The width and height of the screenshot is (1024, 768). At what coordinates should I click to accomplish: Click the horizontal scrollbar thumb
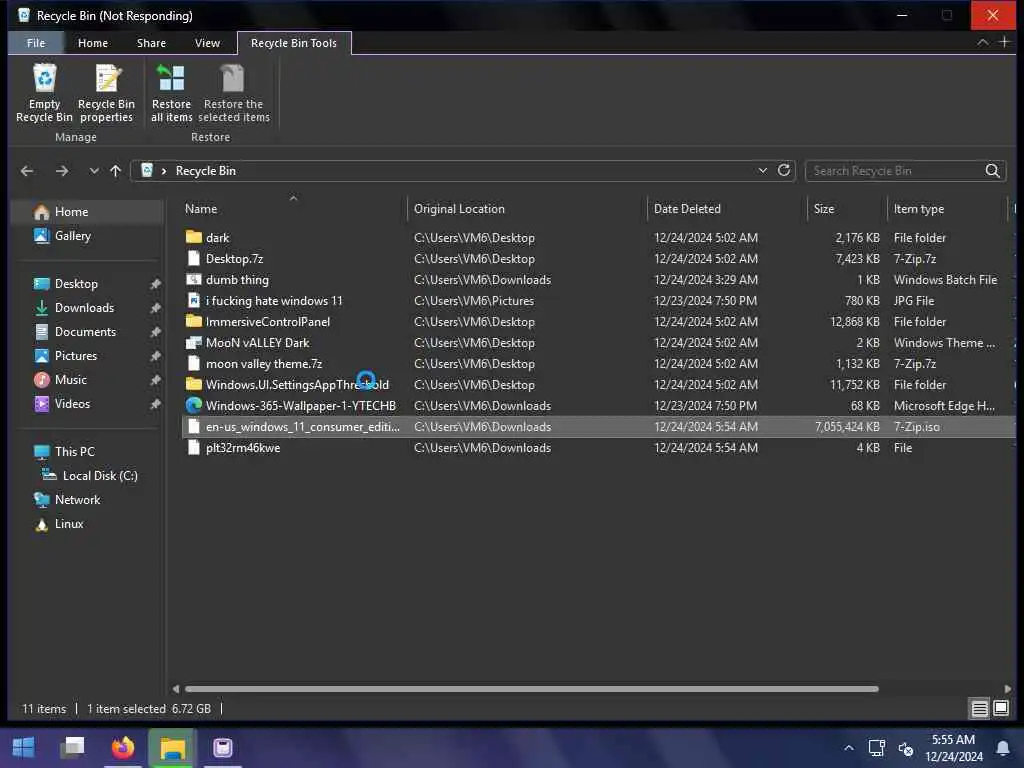tap(532, 689)
